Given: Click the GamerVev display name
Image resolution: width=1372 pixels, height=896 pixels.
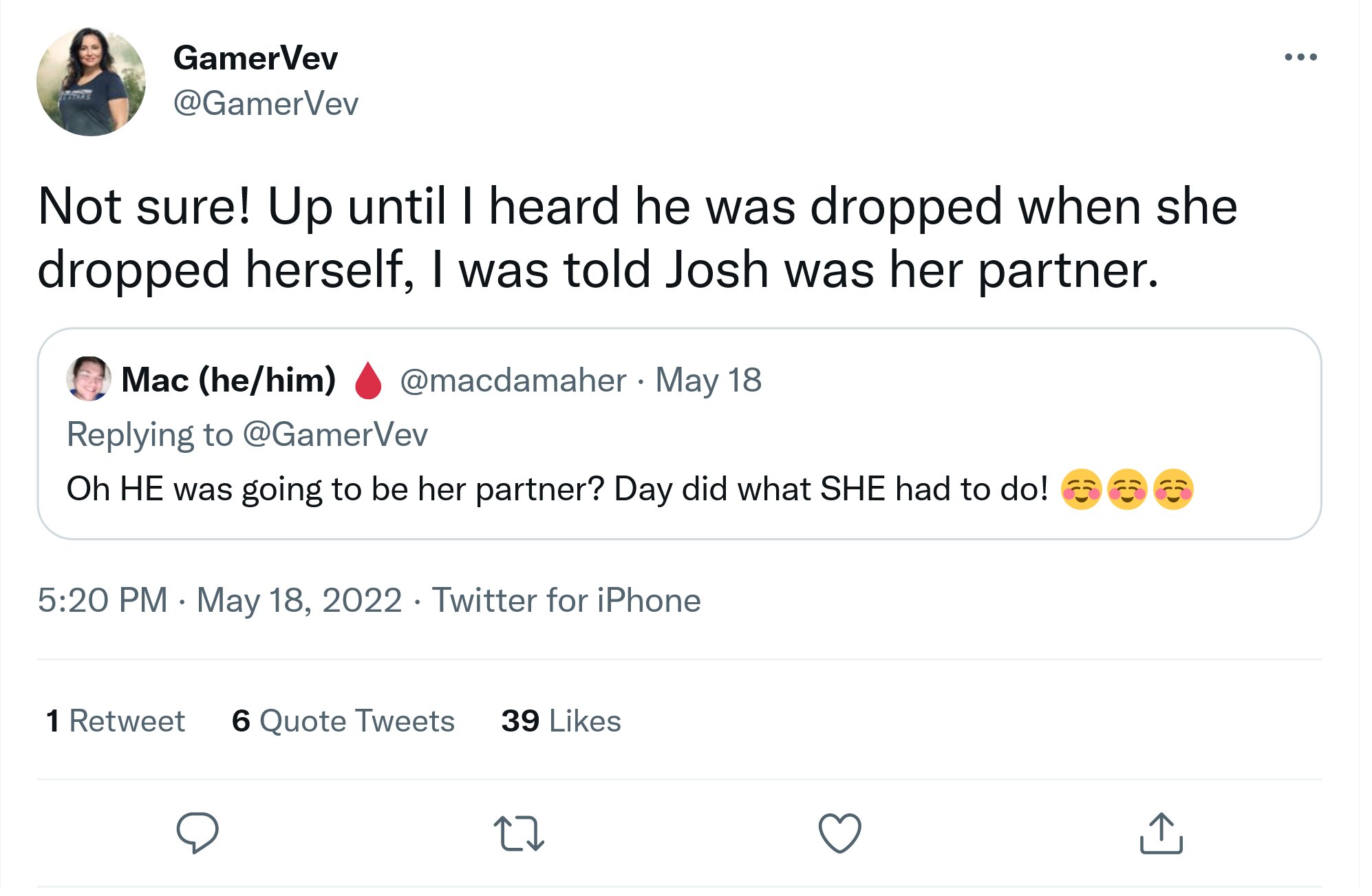Looking at the screenshot, I should (255, 58).
